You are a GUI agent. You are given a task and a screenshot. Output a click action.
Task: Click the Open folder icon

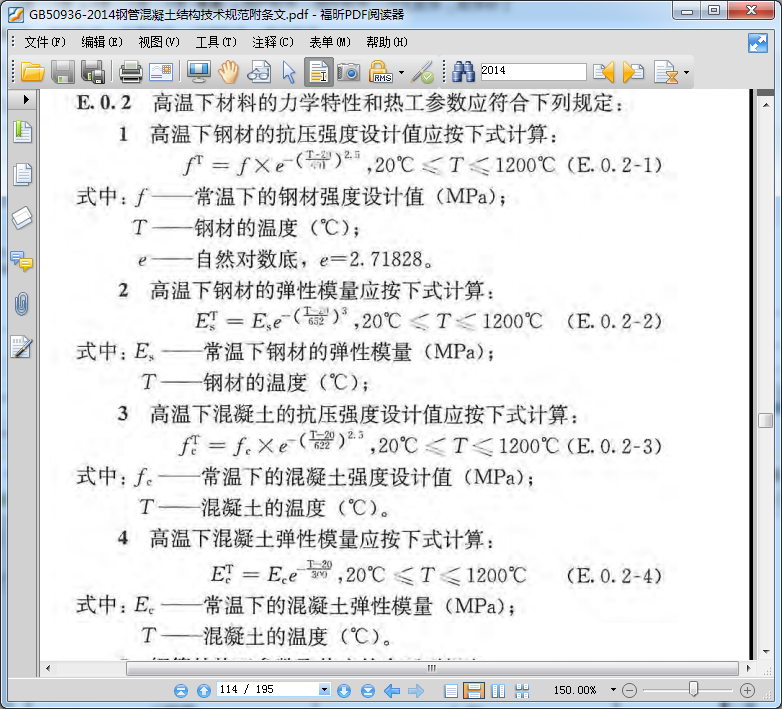coord(33,72)
